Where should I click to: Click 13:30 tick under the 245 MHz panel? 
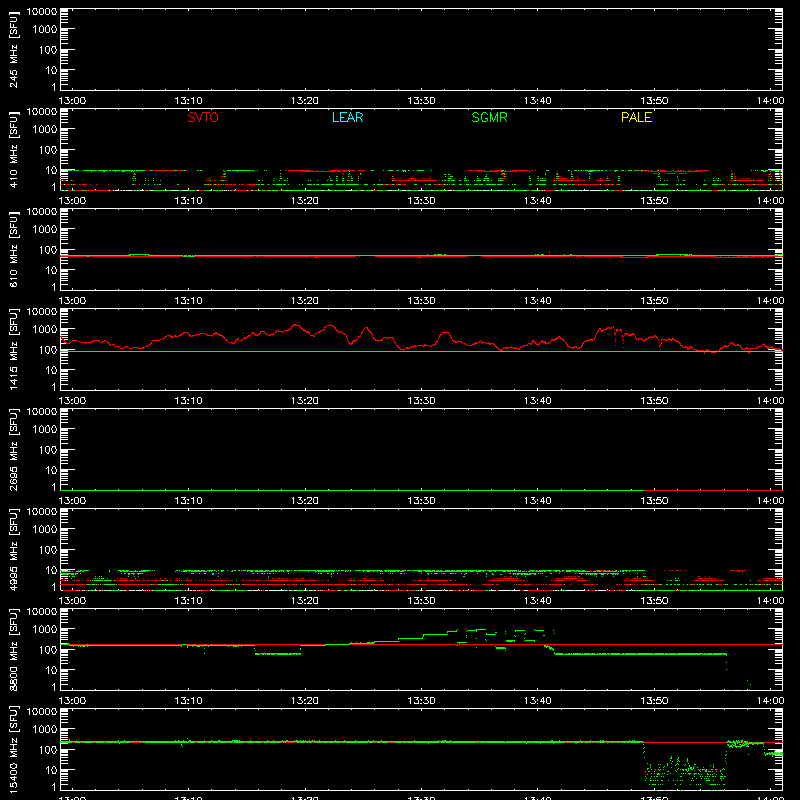pos(421,101)
